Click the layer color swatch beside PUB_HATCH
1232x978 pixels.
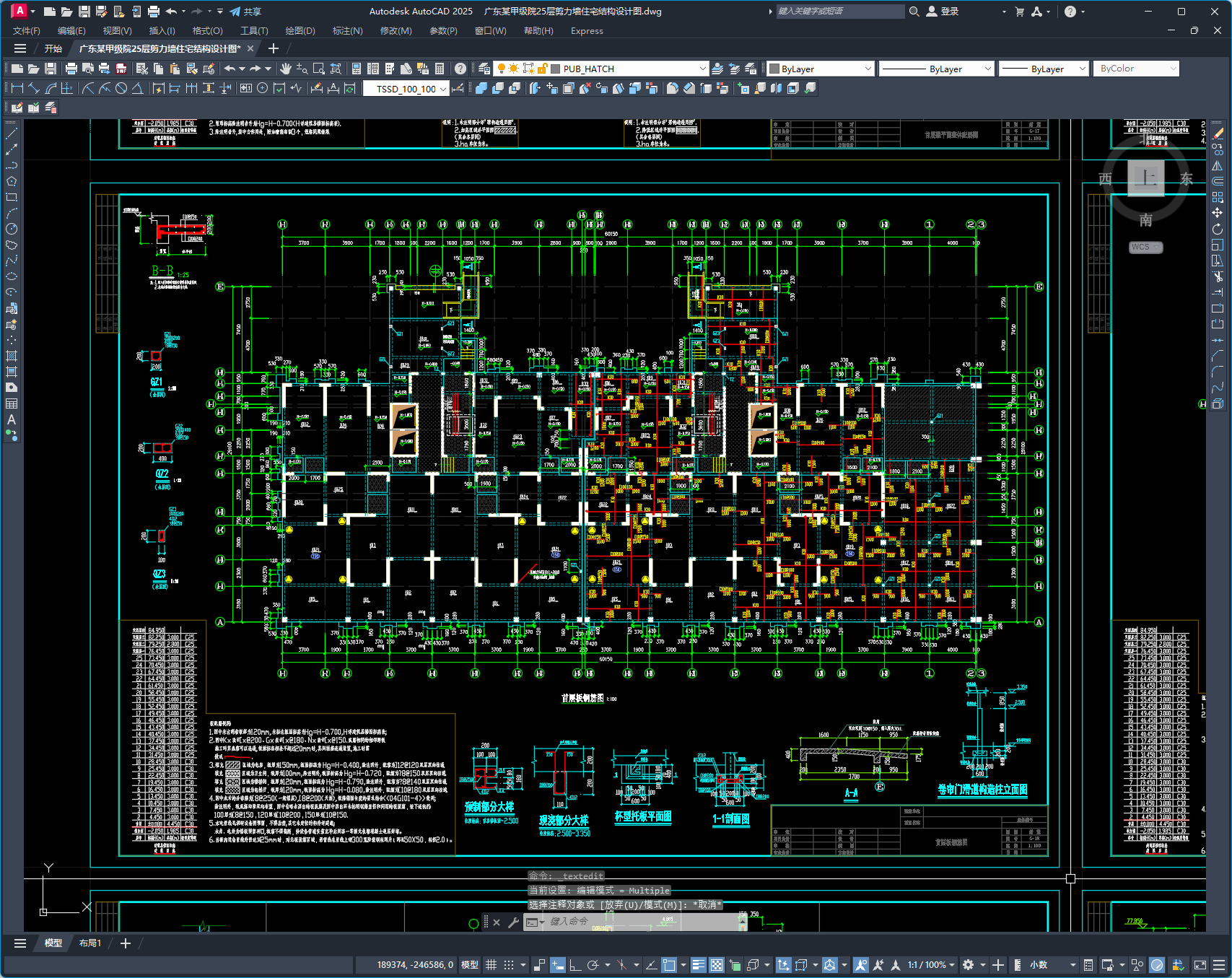pos(556,69)
